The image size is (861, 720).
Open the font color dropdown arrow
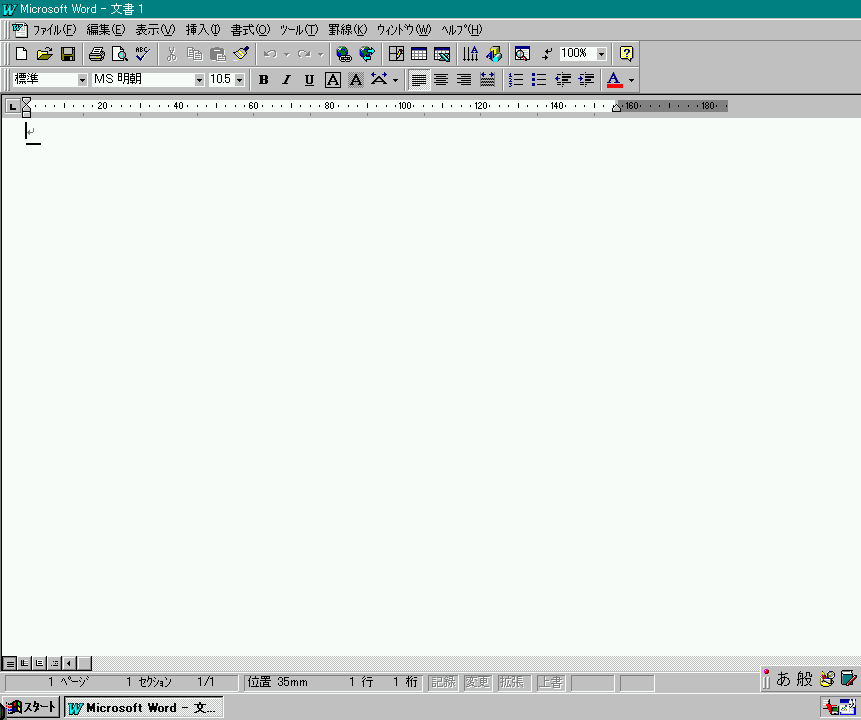pyautogui.click(x=631, y=80)
